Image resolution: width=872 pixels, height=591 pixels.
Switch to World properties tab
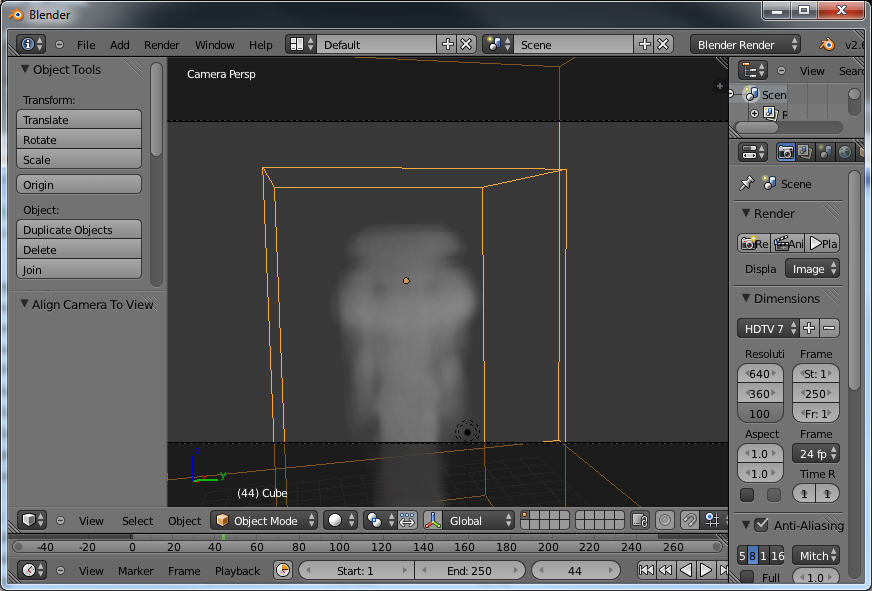tap(845, 152)
